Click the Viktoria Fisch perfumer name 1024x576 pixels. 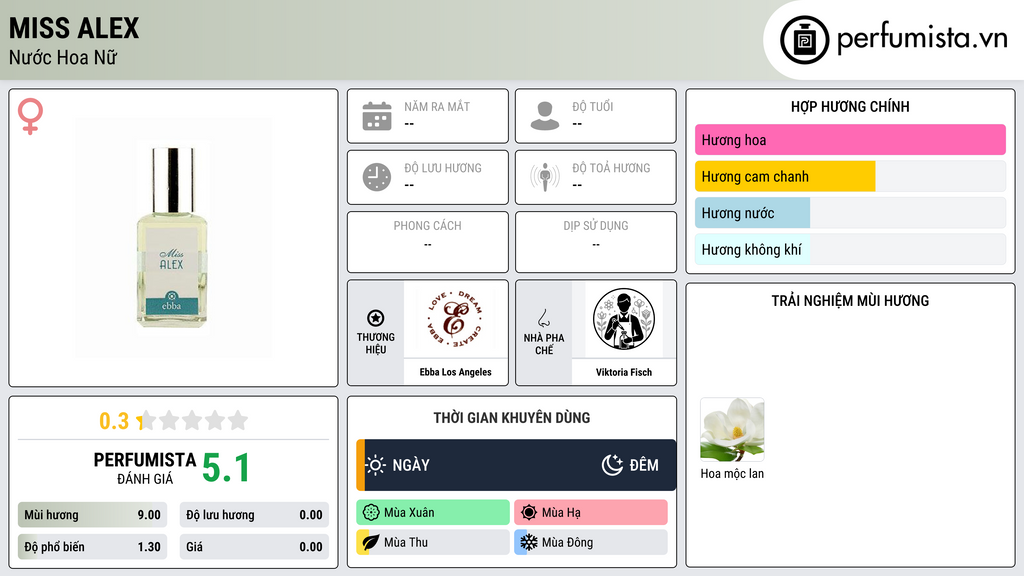pos(624,372)
